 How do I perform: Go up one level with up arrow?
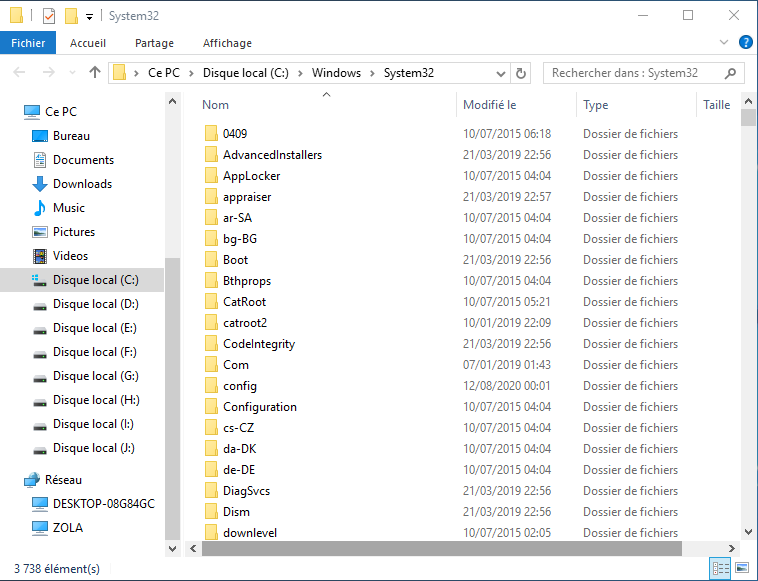tap(95, 73)
